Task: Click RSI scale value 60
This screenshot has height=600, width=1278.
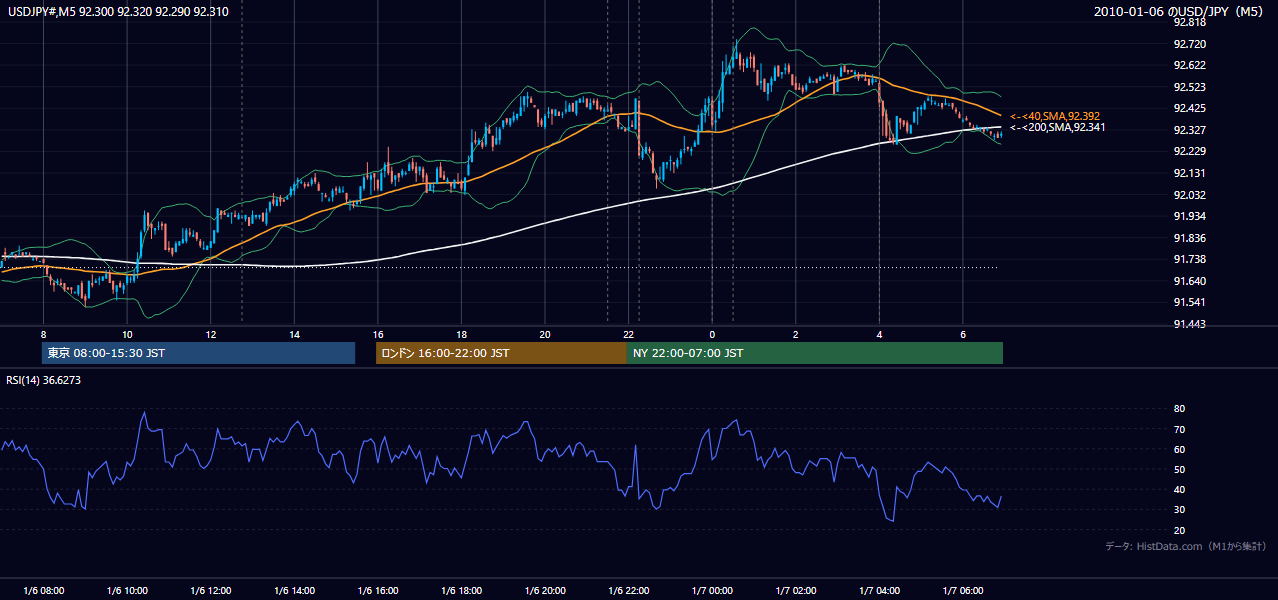Action: (1180, 449)
